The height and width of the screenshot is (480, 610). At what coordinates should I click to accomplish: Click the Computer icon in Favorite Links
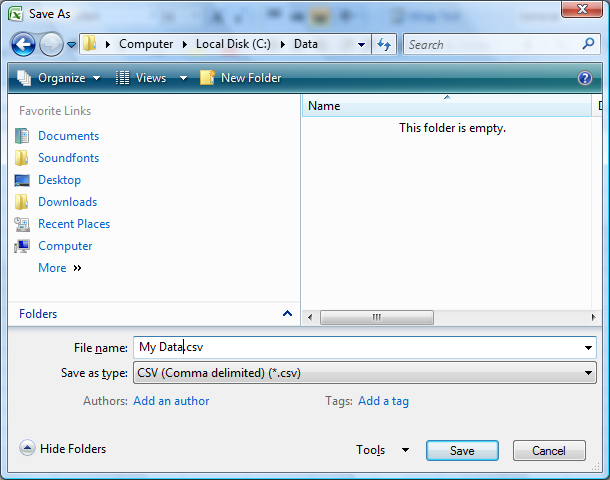click(x=22, y=247)
